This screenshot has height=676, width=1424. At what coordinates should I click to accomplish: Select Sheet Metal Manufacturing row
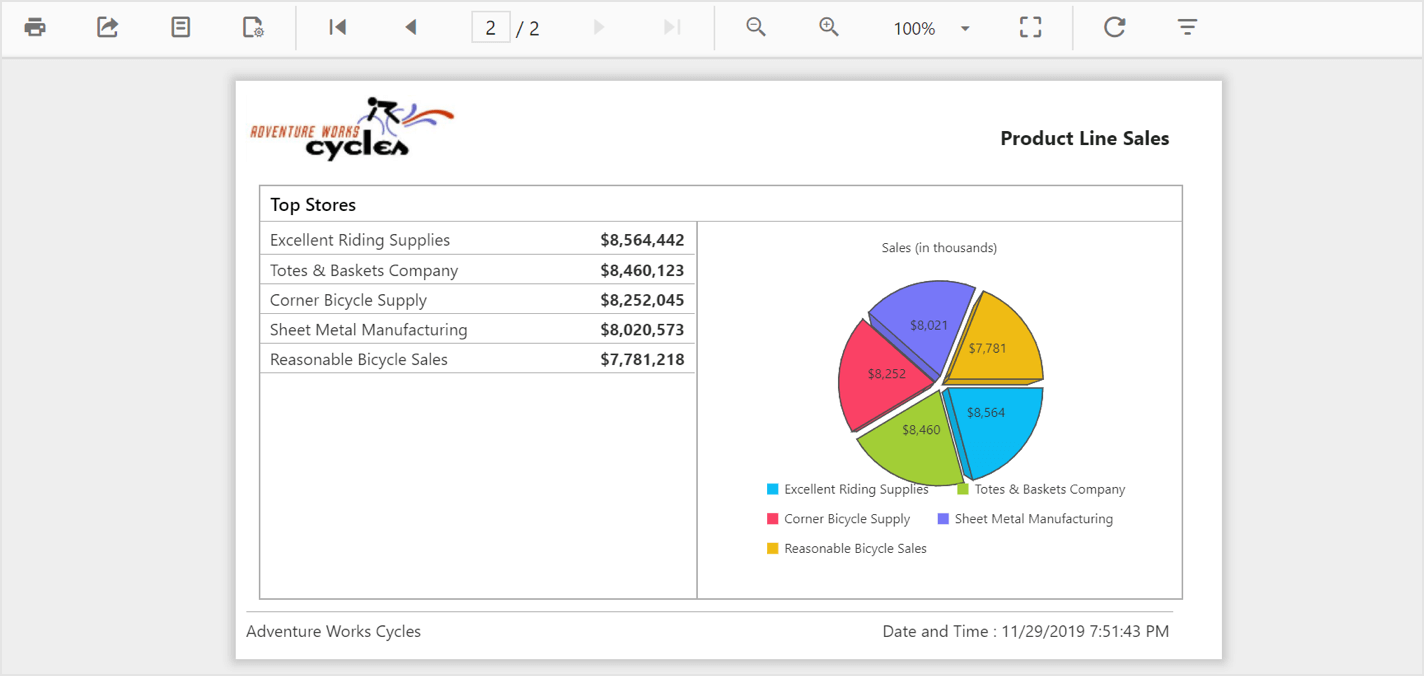pyautogui.click(x=478, y=329)
